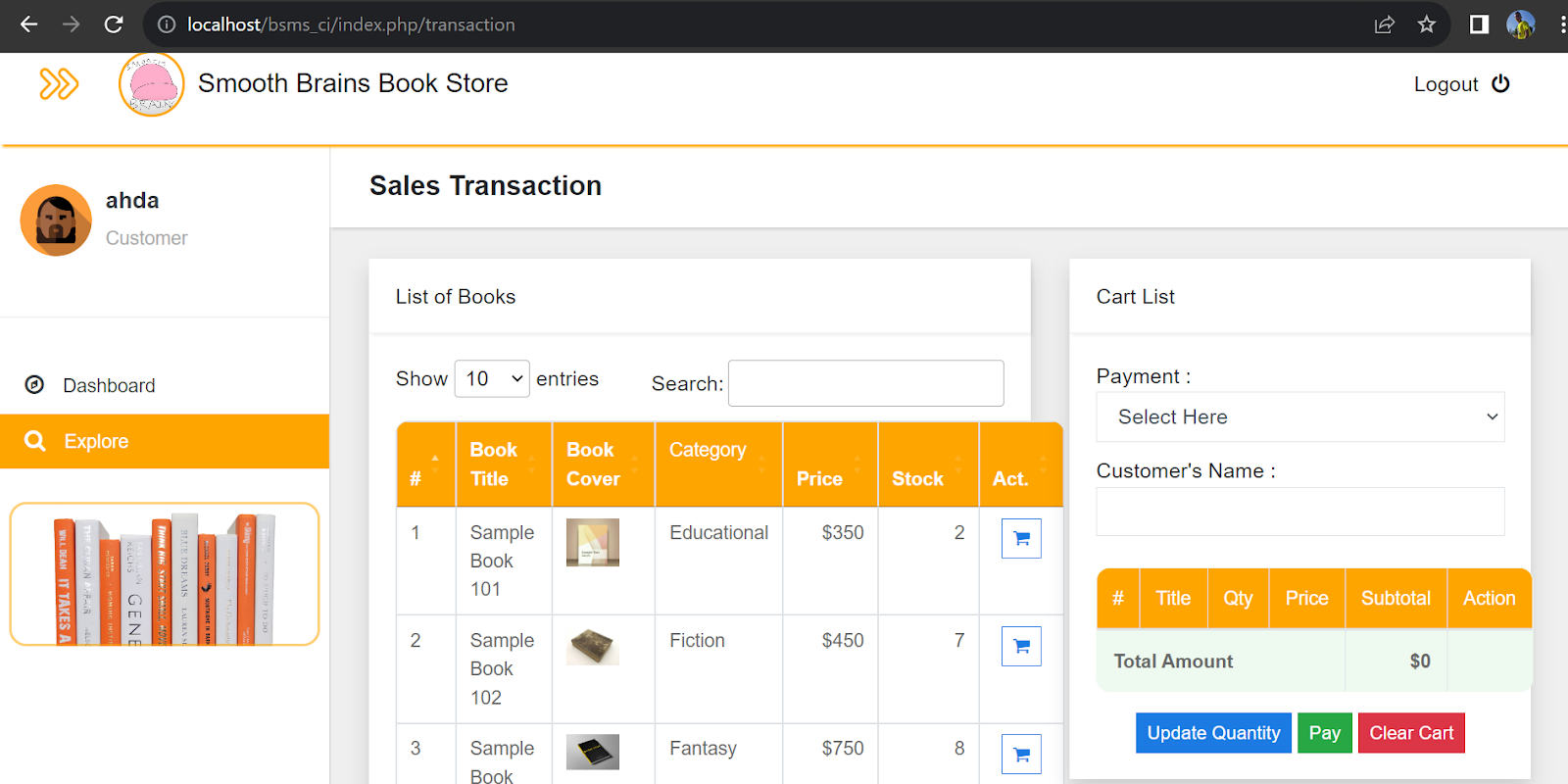The image size is (1568, 784).
Task: Add Sample Book 102 to cart
Action: (1021, 647)
